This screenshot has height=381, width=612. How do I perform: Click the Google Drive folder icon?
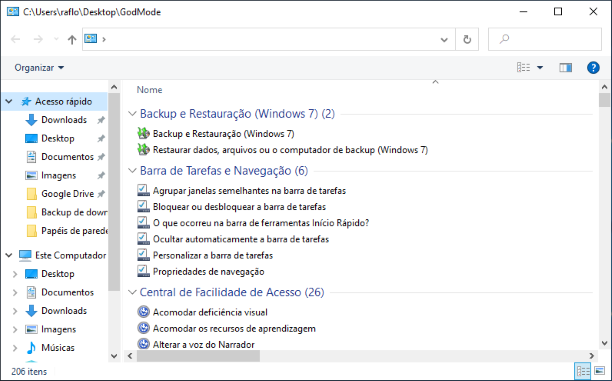(31, 194)
